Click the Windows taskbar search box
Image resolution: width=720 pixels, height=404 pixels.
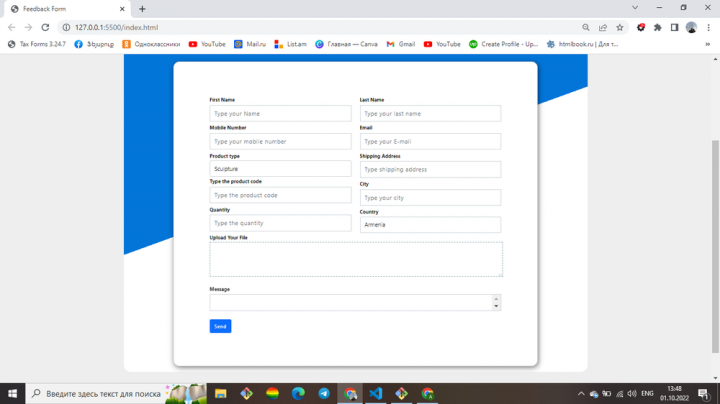[116, 393]
